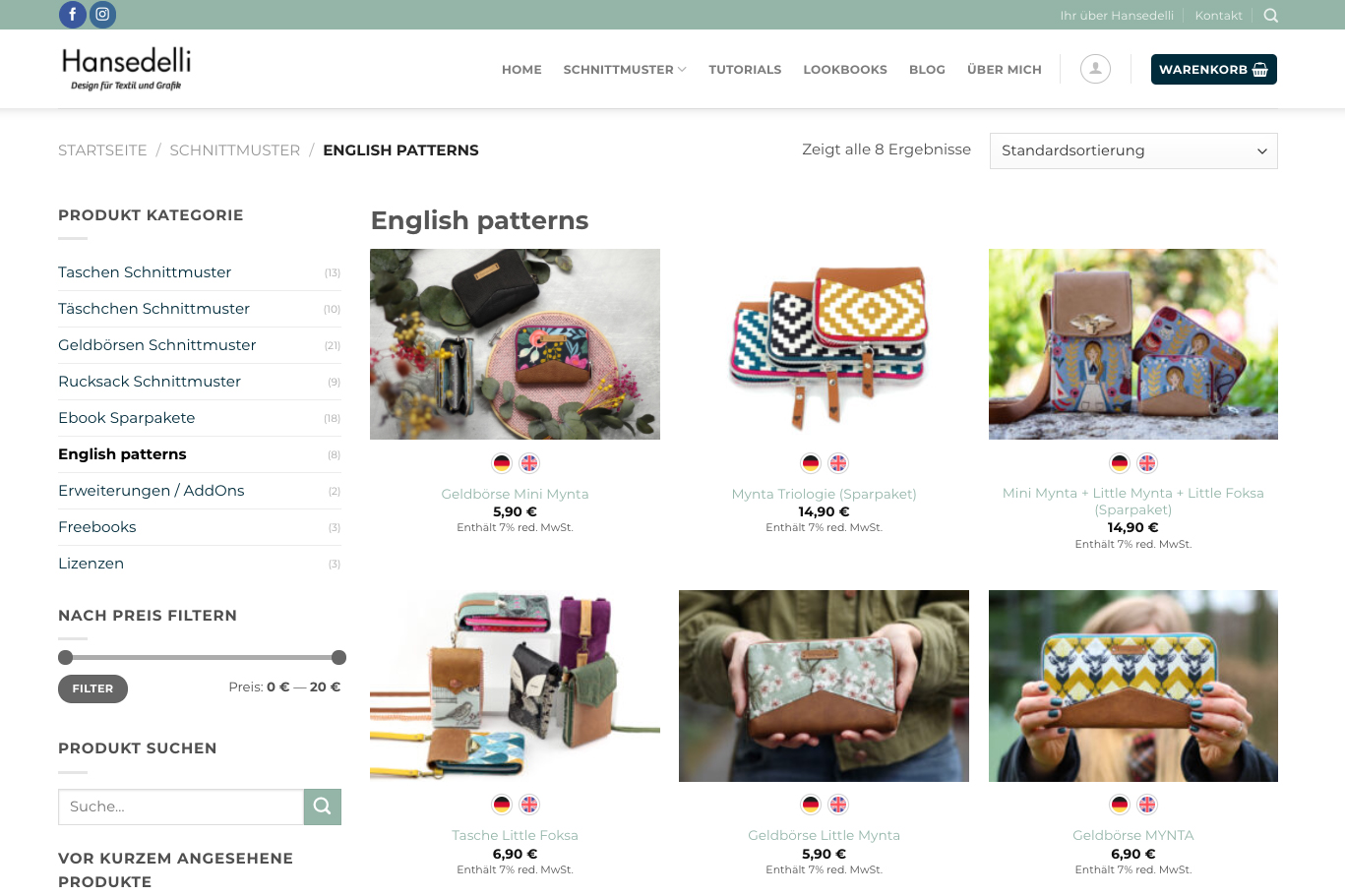Click UK flag under Geldbörse MYNTA
The width and height of the screenshot is (1345, 896).
1147,805
